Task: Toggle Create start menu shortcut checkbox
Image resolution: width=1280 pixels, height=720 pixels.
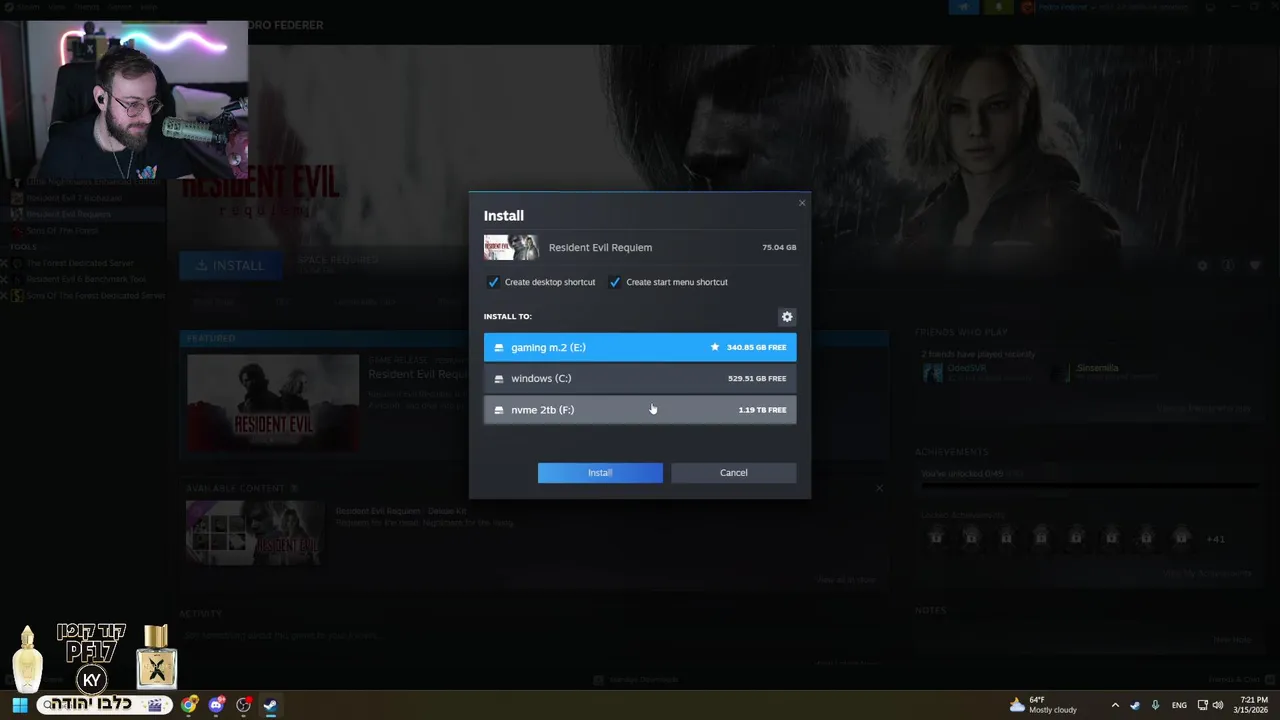Action: point(615,282)
